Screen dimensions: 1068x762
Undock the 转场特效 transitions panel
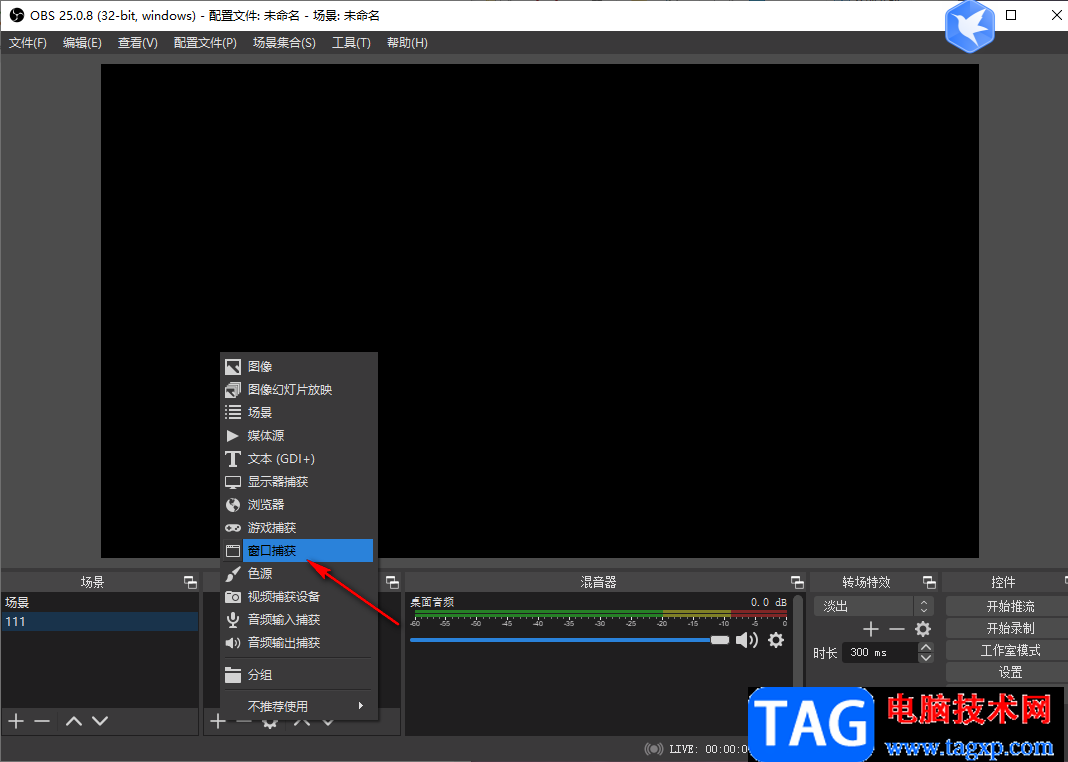929,582
